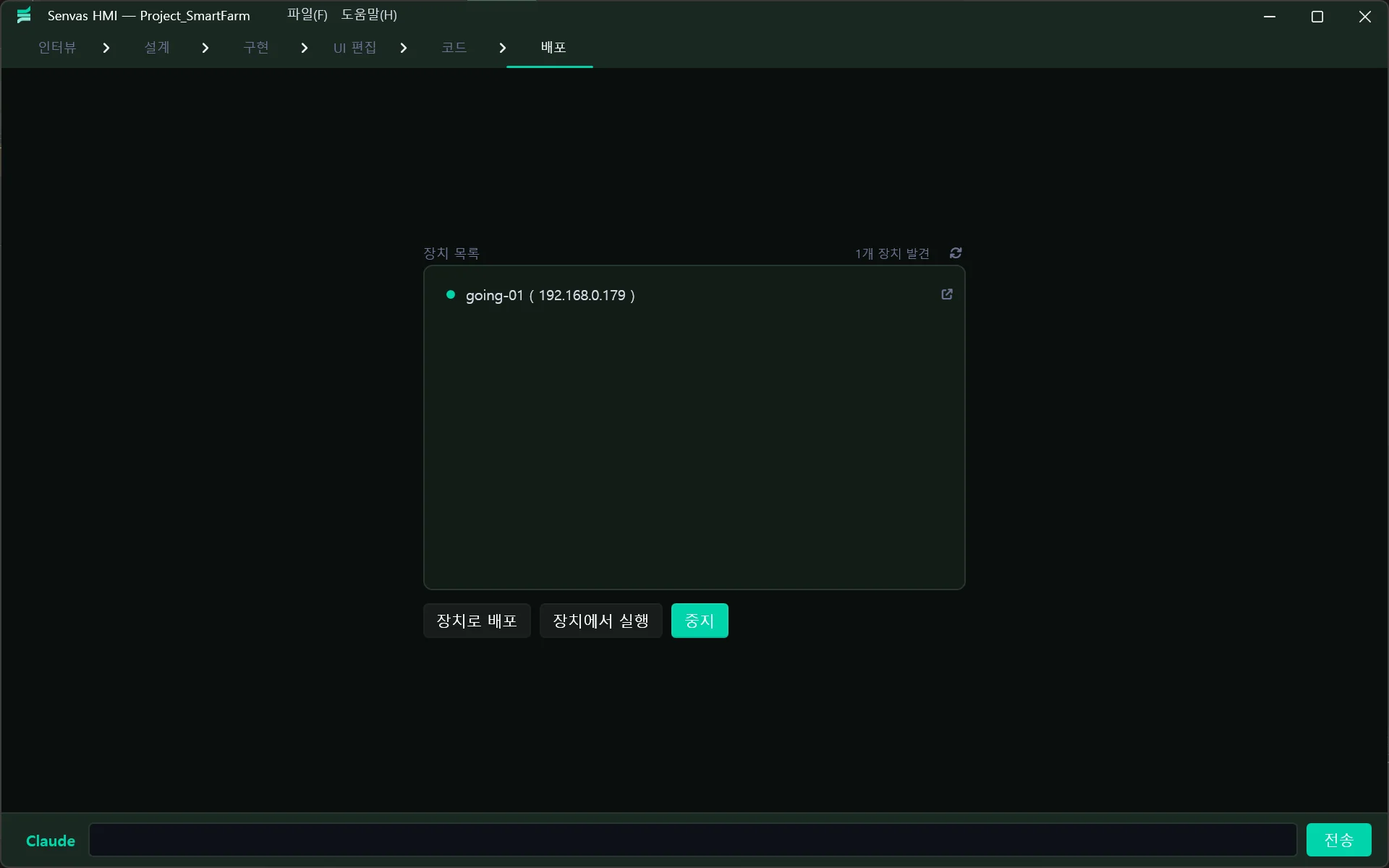Open the 파일(F) menu
Viewport: 1389px width, 868px height.
307,15
